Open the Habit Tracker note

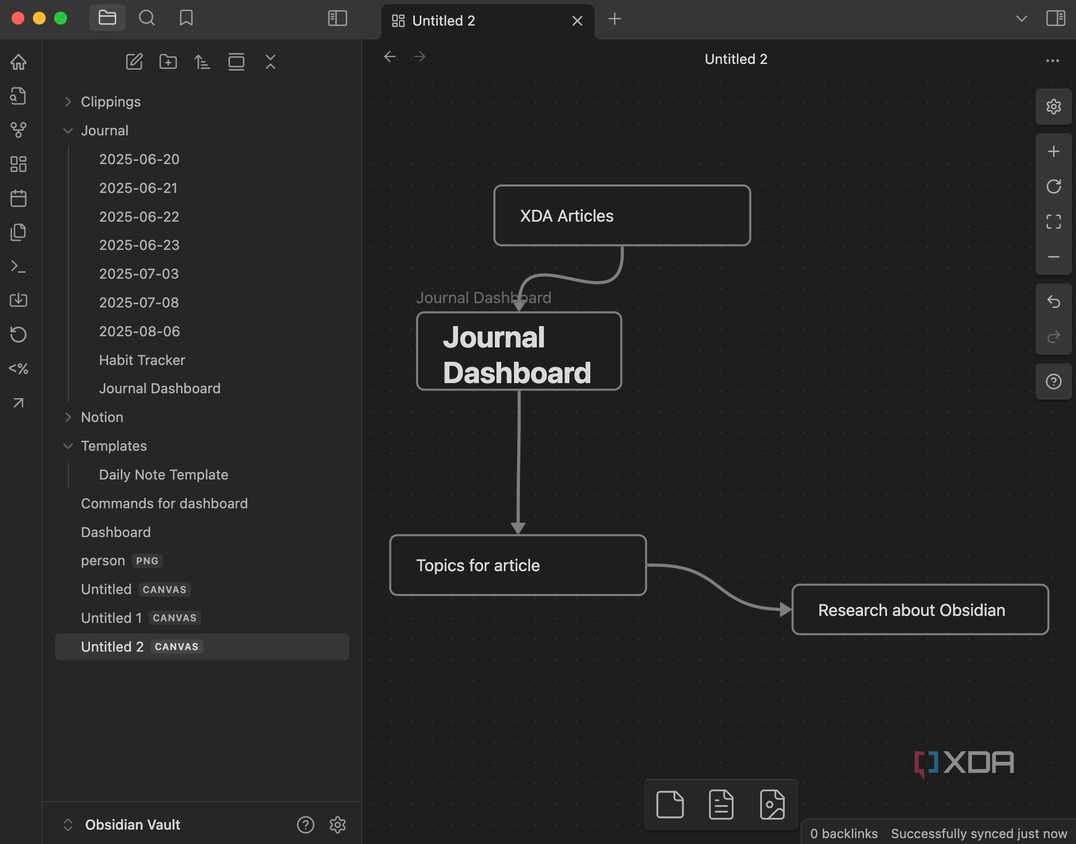[142, 360]
